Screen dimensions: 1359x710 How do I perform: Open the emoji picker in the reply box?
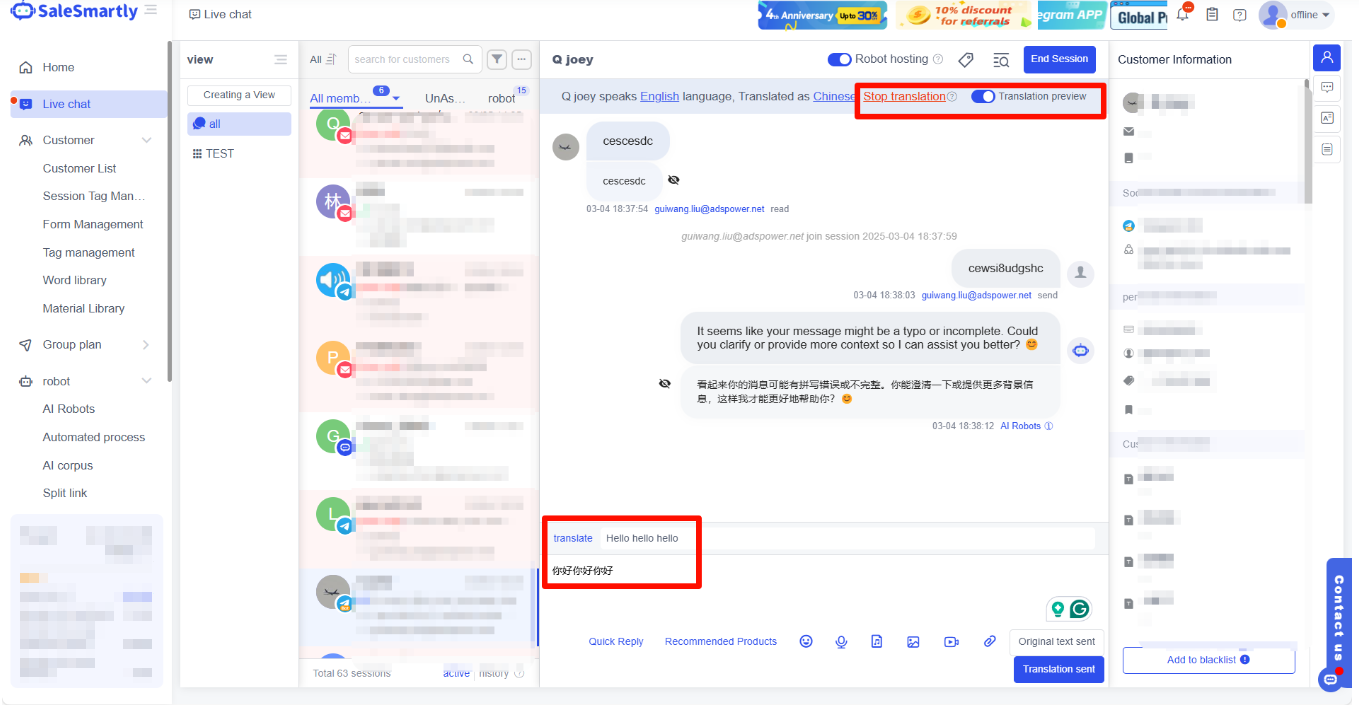pos(806,641)
